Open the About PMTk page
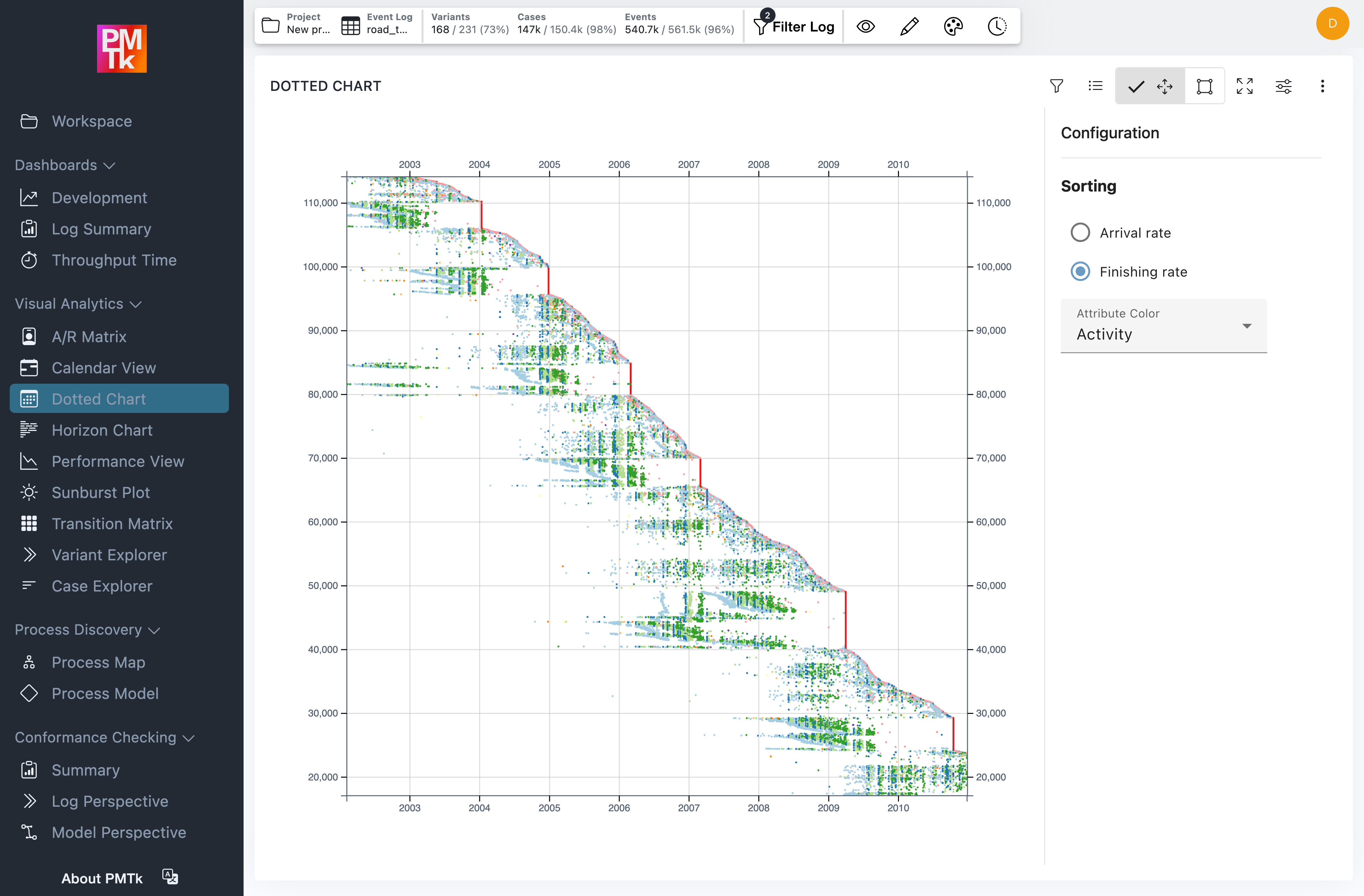The image size is (1364, 896). pyautogui.click(x=102, y=878)
